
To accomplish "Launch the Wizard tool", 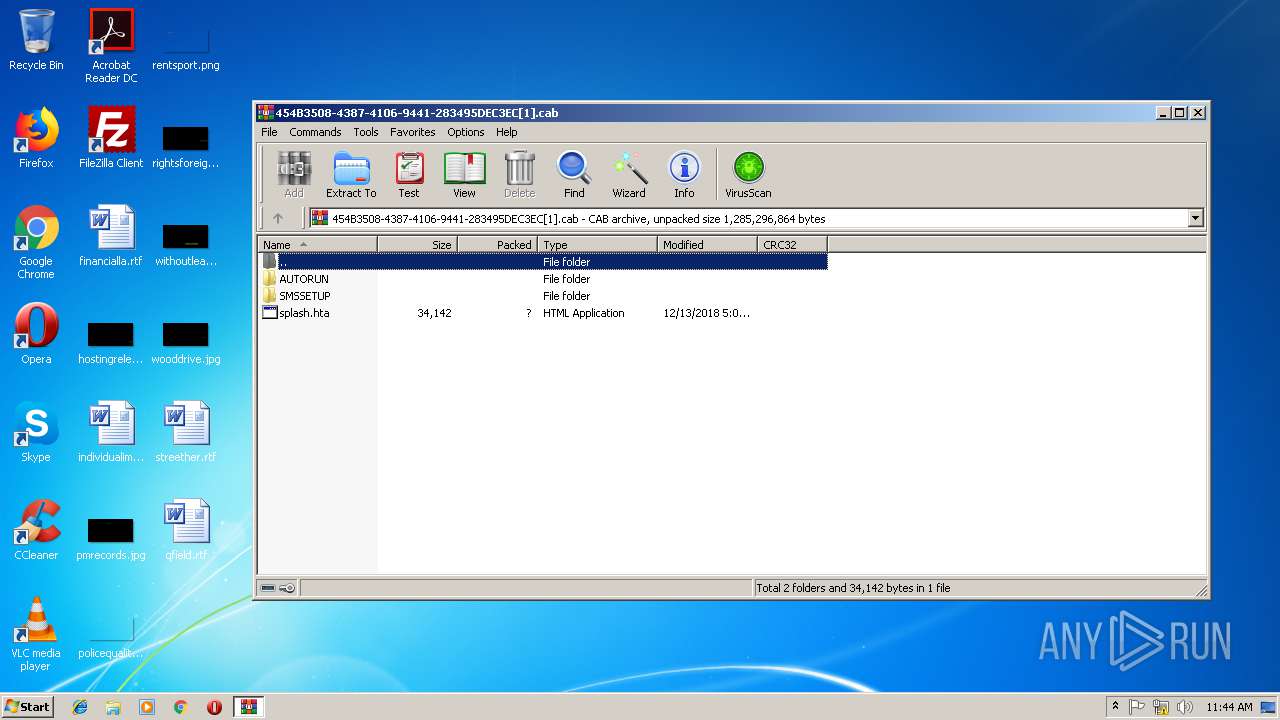I will (629, 175).
